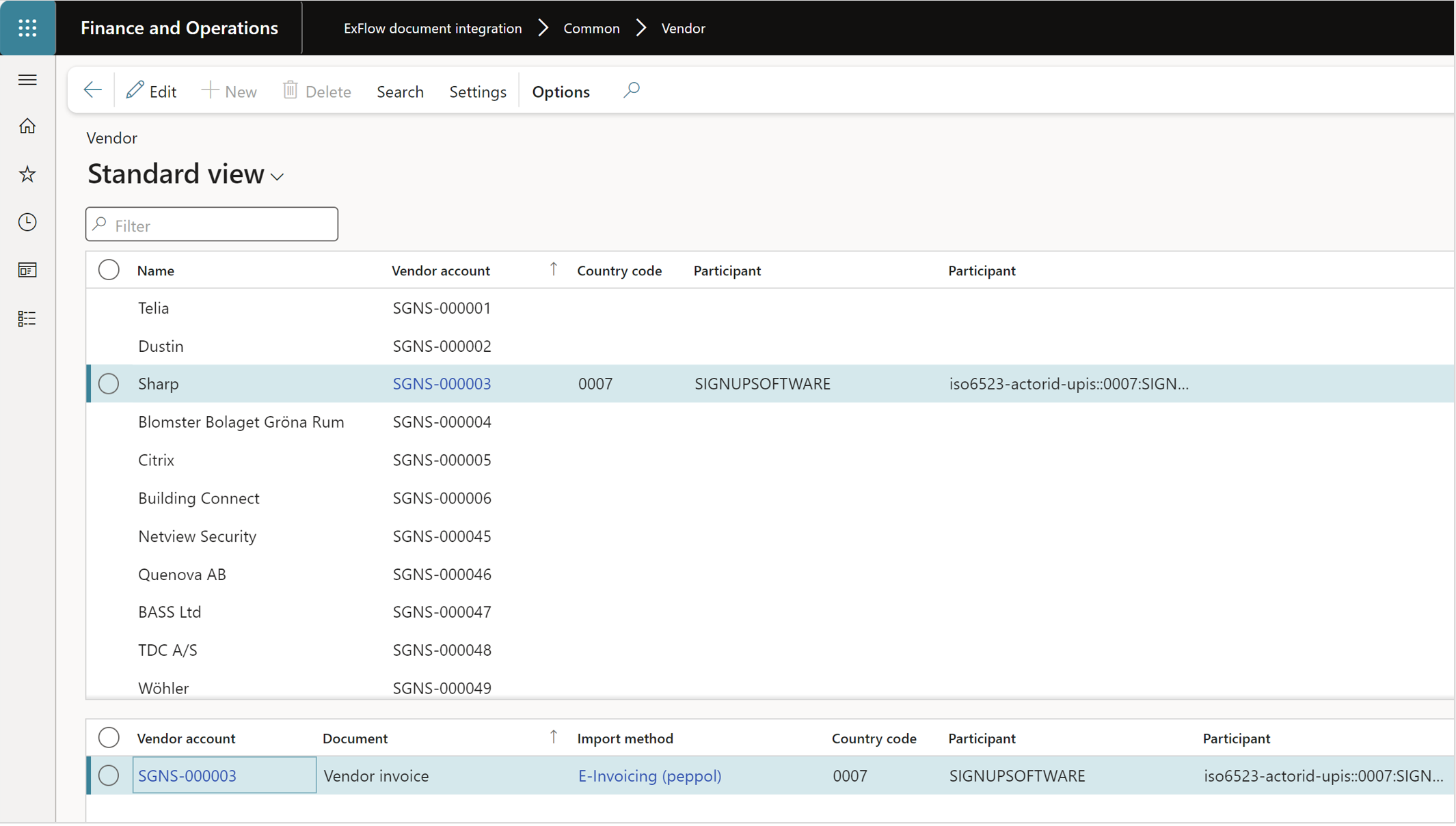
Task: Toggle select-all circle in the lower document grid
Action: pyautogui.click(x=109, y=738)
